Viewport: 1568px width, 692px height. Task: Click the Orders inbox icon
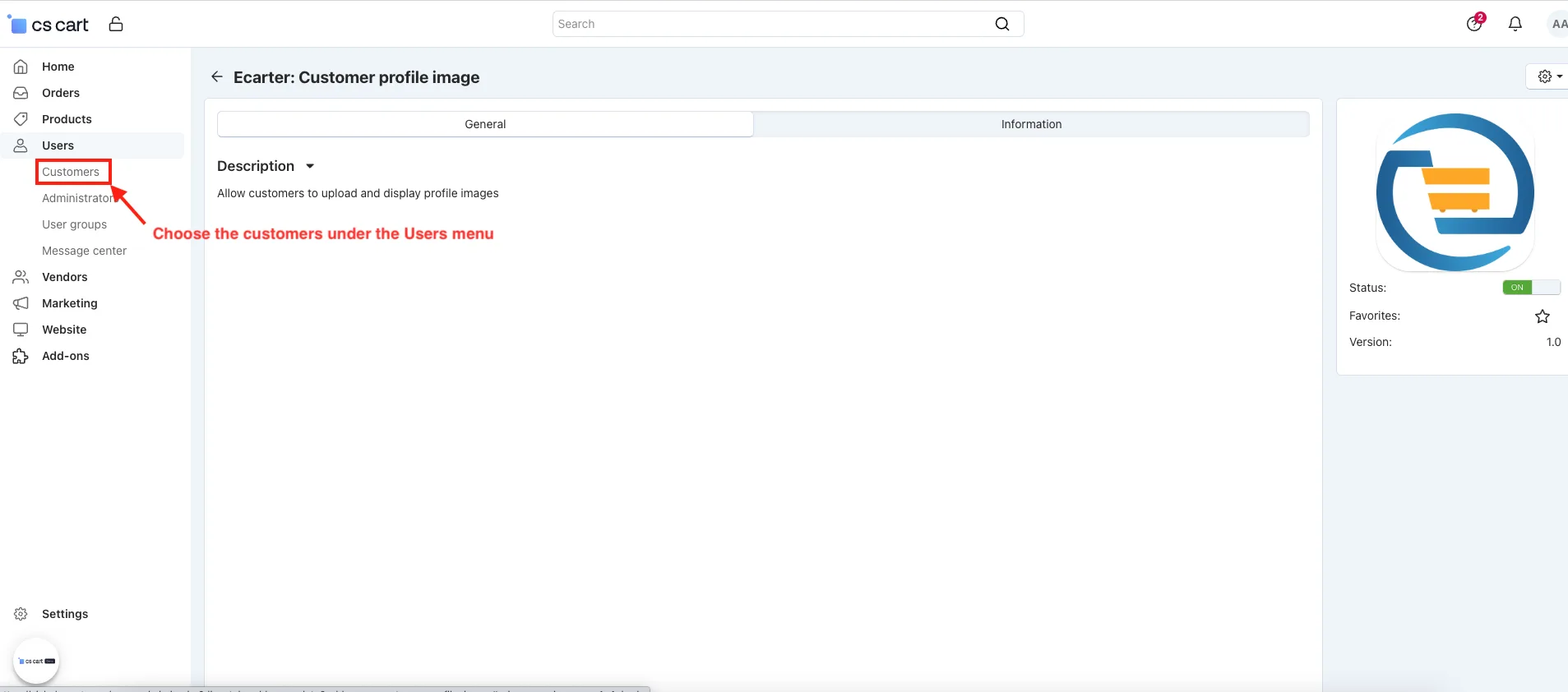[x=21, y=93]
